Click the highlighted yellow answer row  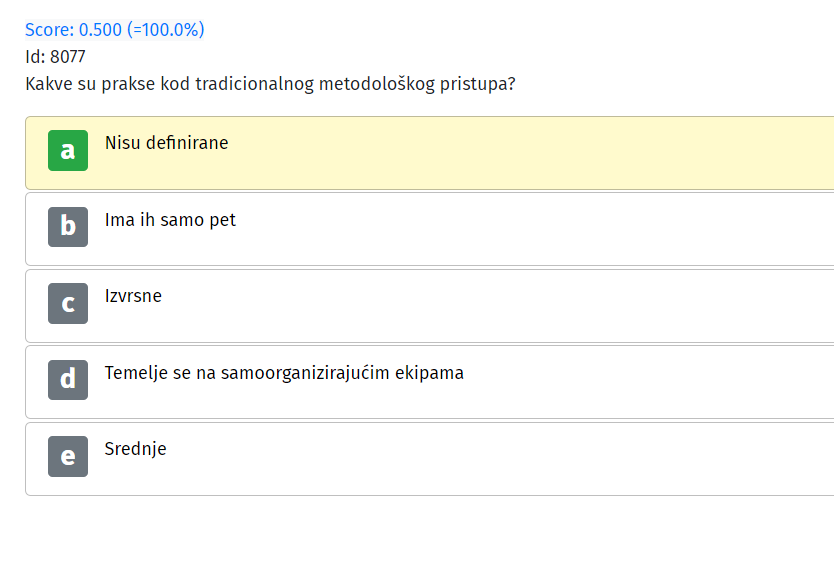point(430,153)
